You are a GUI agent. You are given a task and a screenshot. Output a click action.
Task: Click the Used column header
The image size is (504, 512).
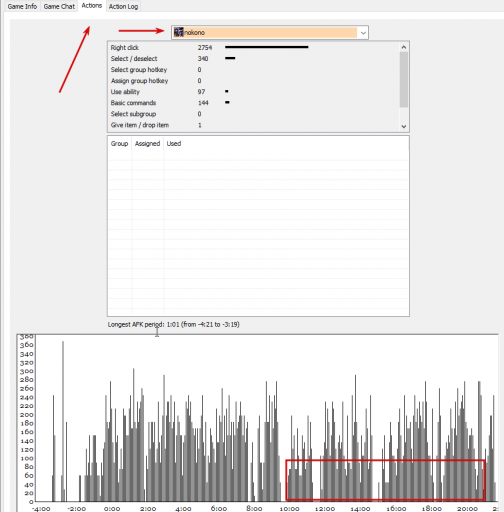point(174,143)
